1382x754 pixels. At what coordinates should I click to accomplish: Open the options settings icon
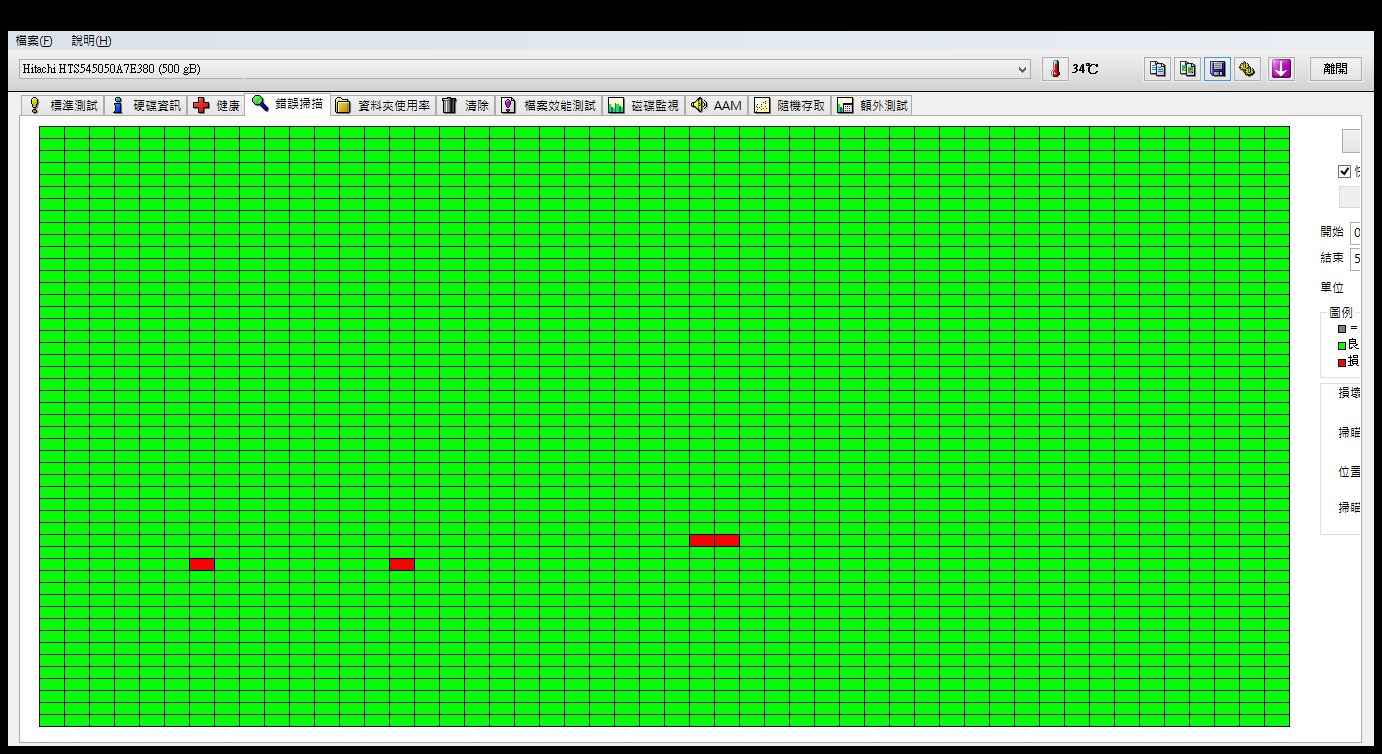click(1247, 69)
